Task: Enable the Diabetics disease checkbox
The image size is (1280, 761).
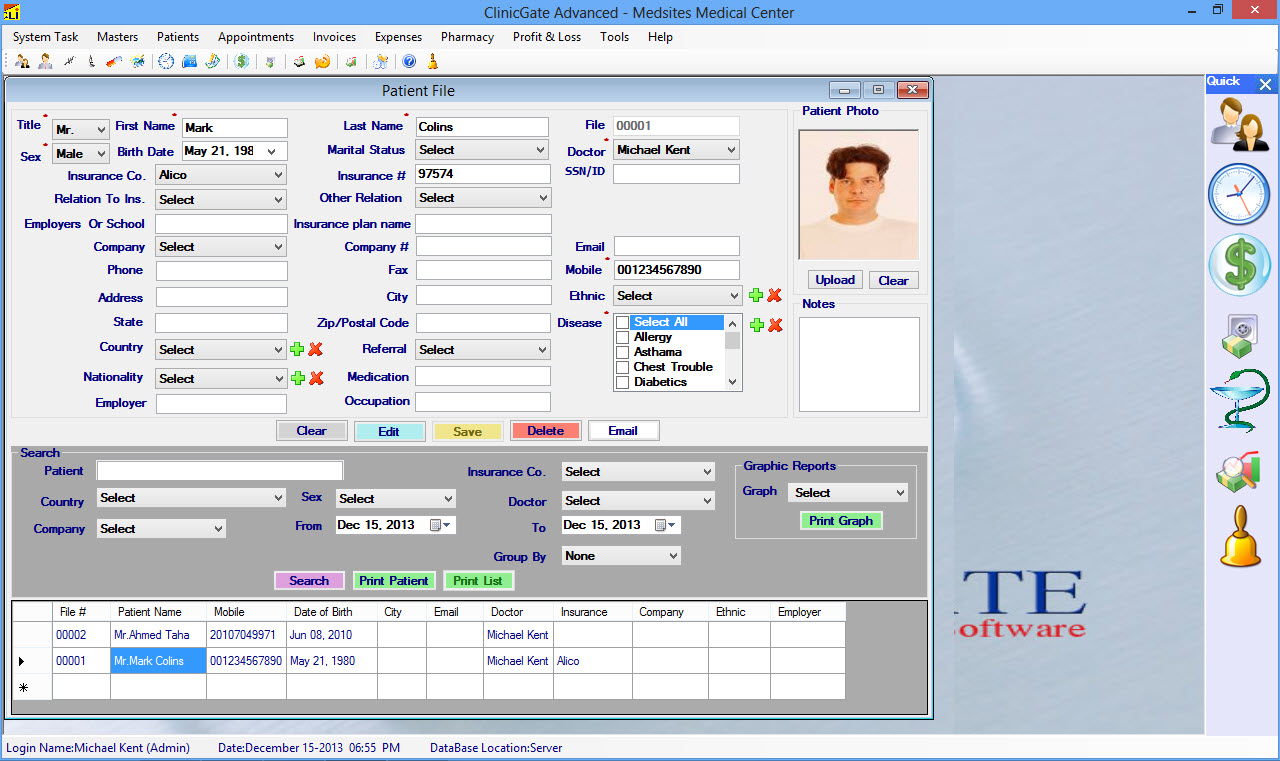Action: [622, 382]
